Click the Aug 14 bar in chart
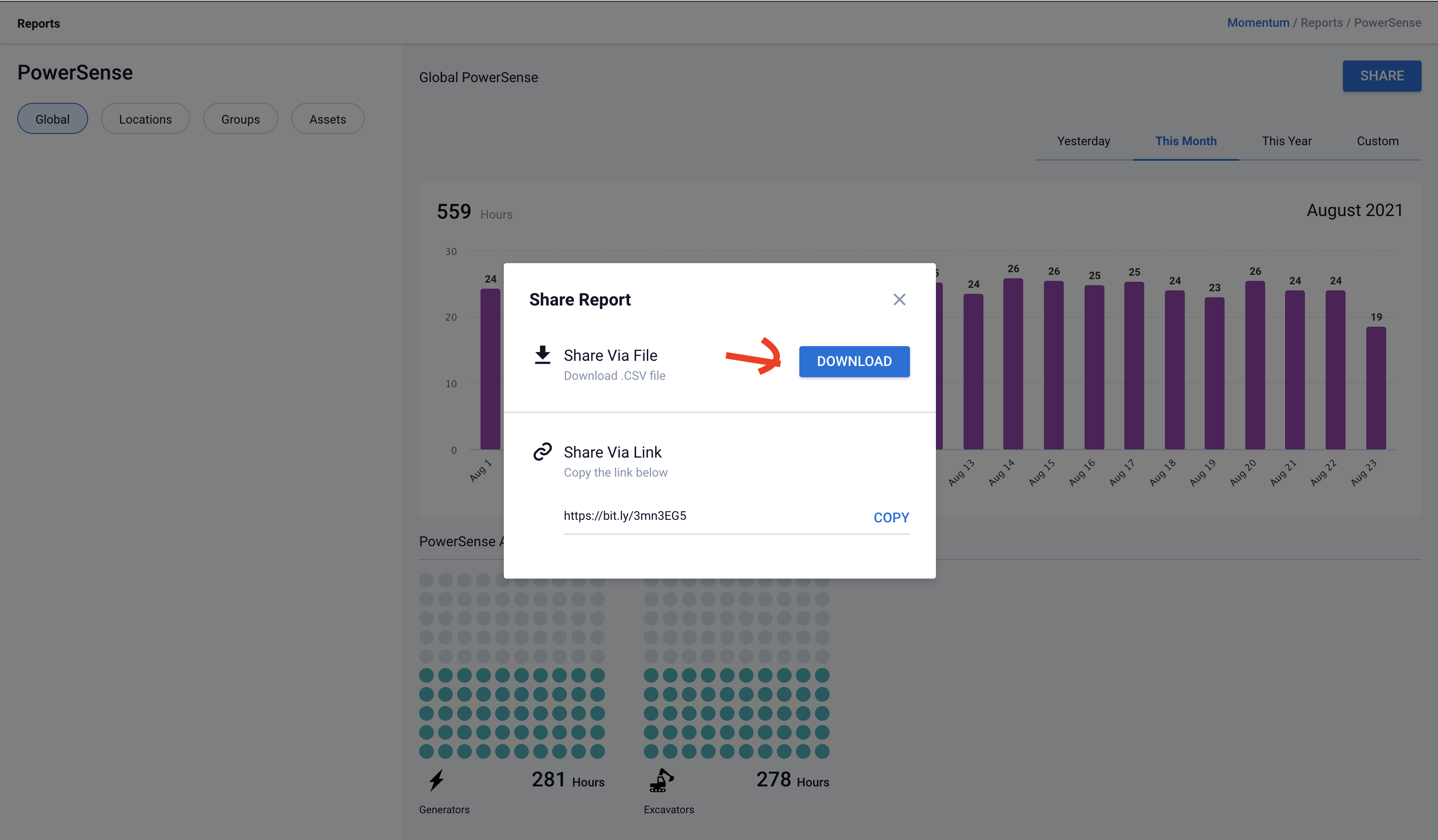This screenshot has height=840, width=1438. coord(1013,365)
